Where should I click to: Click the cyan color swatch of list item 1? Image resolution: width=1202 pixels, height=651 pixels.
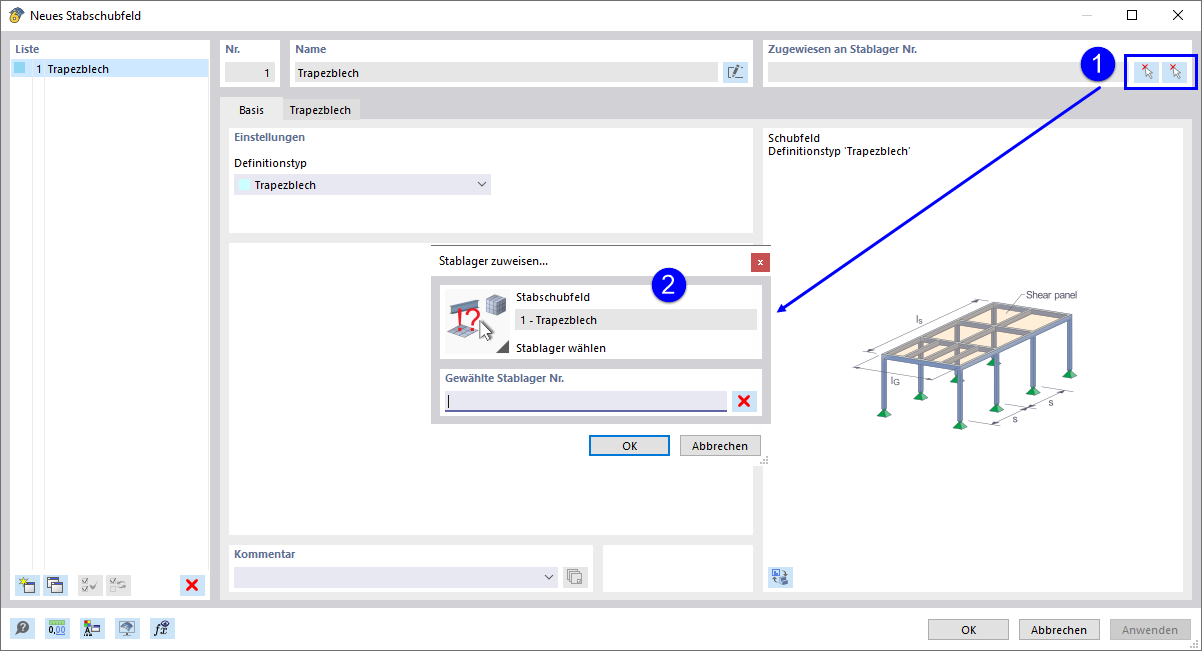[x=20, y=69]
